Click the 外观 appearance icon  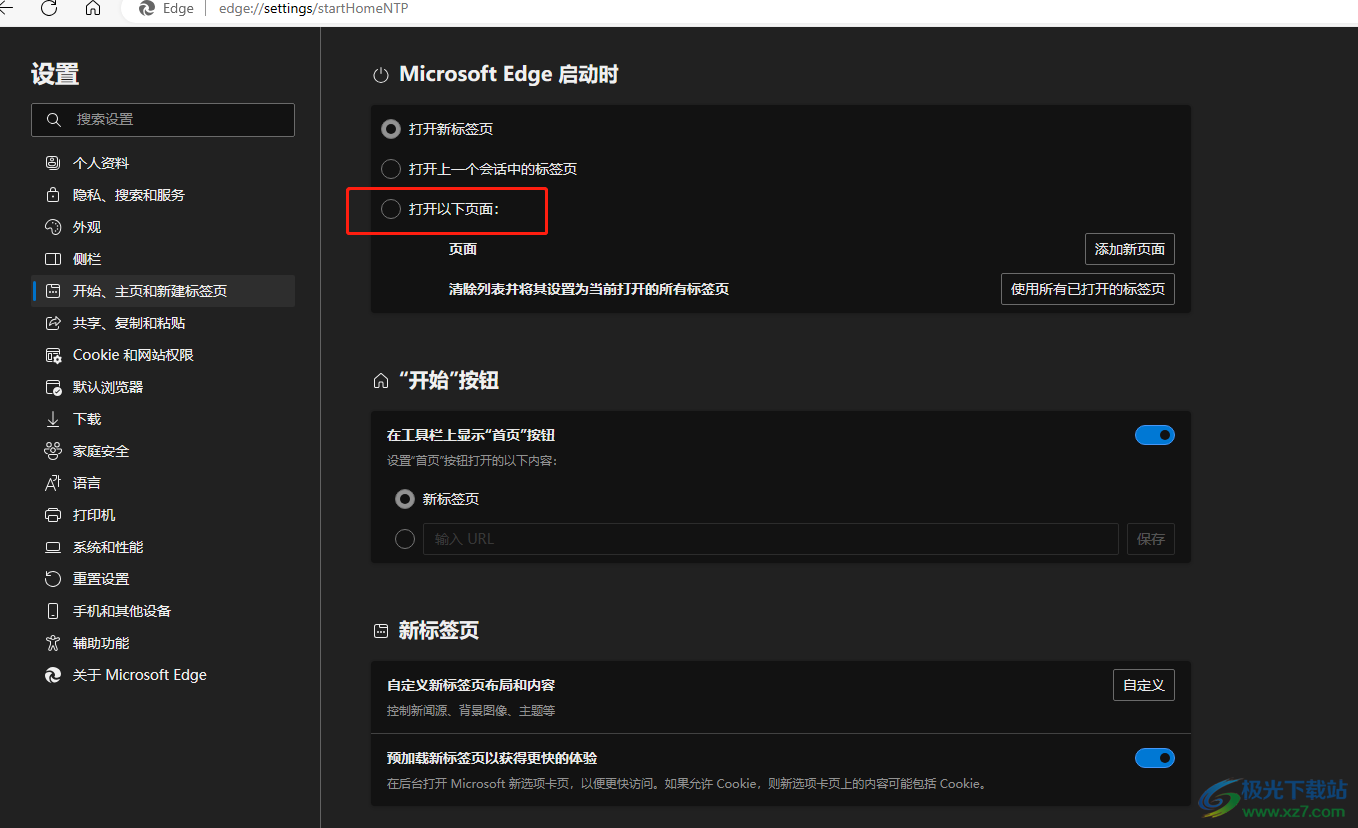[53, 227]
